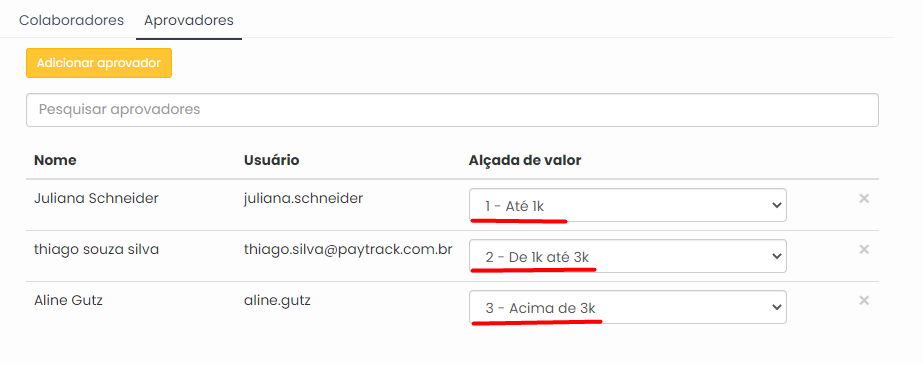Focus the Pesquisar aprovadores search field
The image size is (923, 365).
click(452, 110)
